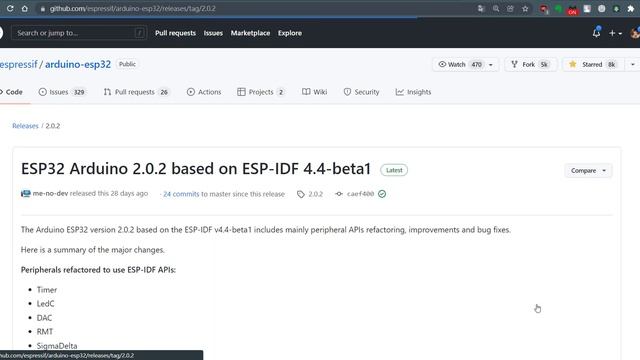Expand the Watch options dropdown arrow
Image resolution: width=640 pixels, height=360 pixels.
coord(491,64)
